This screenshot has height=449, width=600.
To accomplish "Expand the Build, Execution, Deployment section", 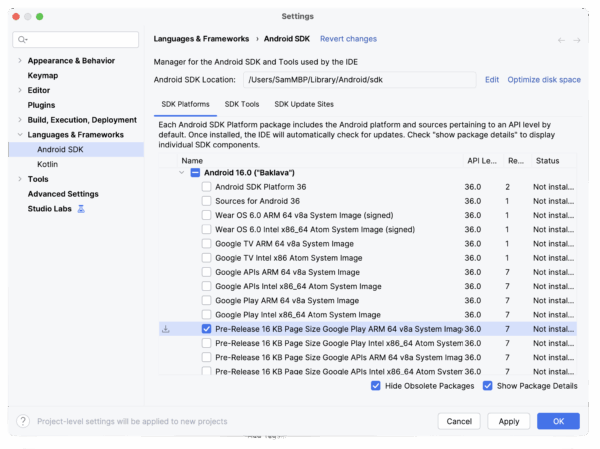I will coord(19,120).
